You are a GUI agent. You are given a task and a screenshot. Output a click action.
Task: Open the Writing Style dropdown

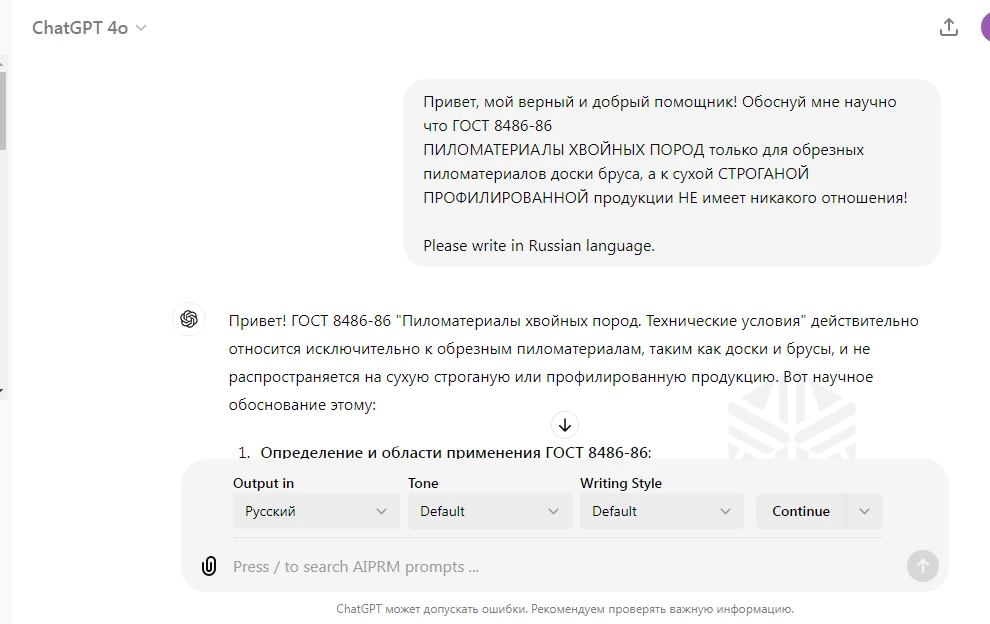point(661,511)
